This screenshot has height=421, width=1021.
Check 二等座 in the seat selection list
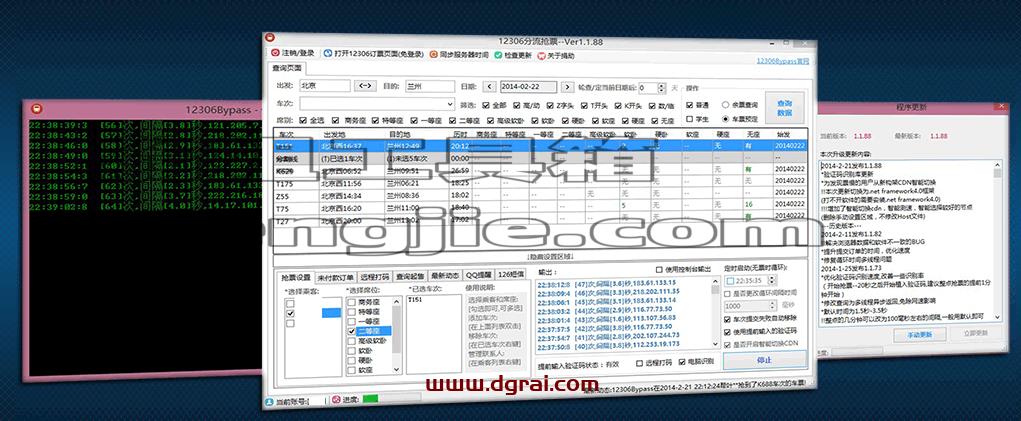pos(352,331)
